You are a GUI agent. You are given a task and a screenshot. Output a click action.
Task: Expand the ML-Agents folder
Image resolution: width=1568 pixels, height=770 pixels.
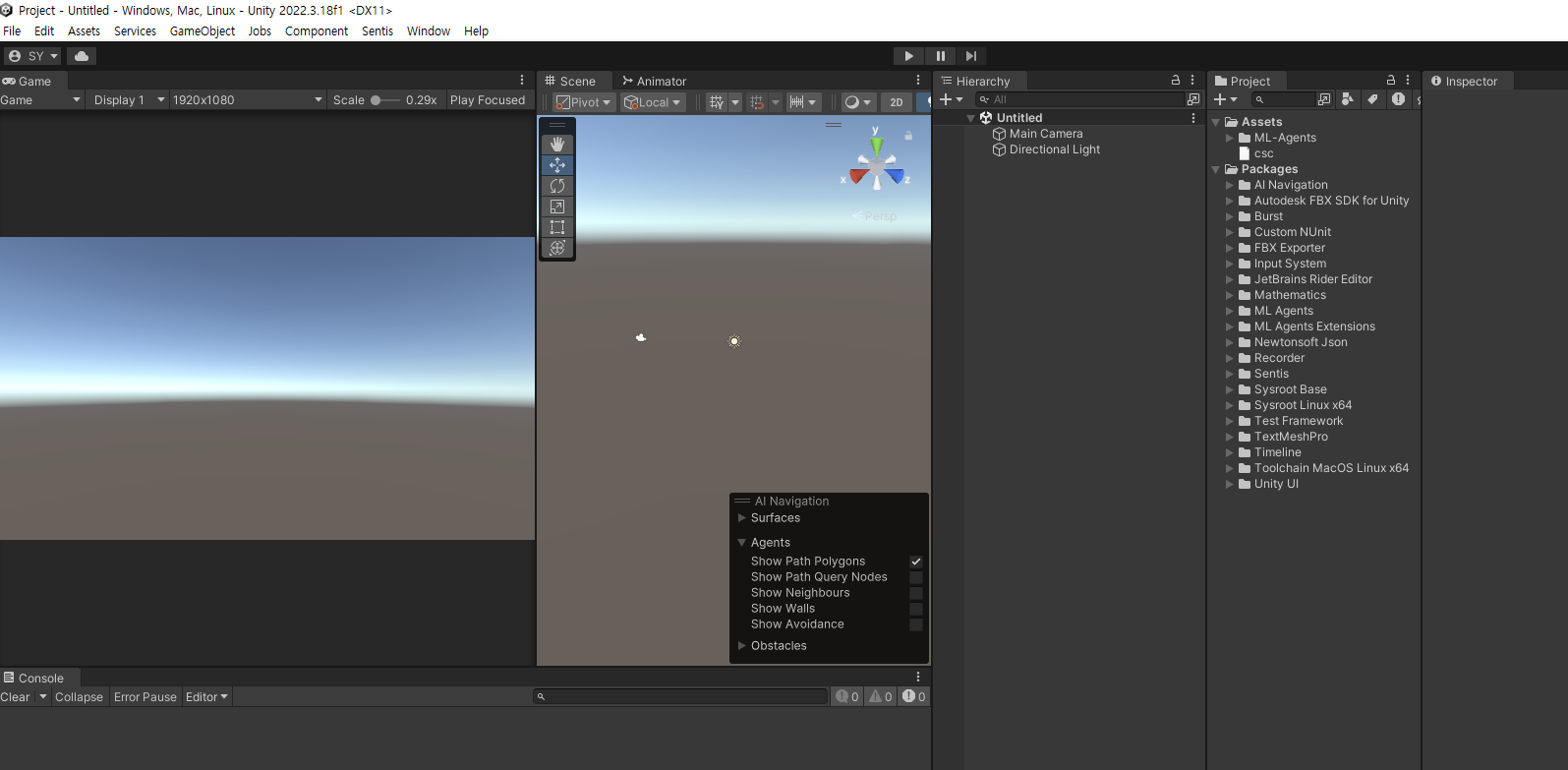[x=1229, y=138]
